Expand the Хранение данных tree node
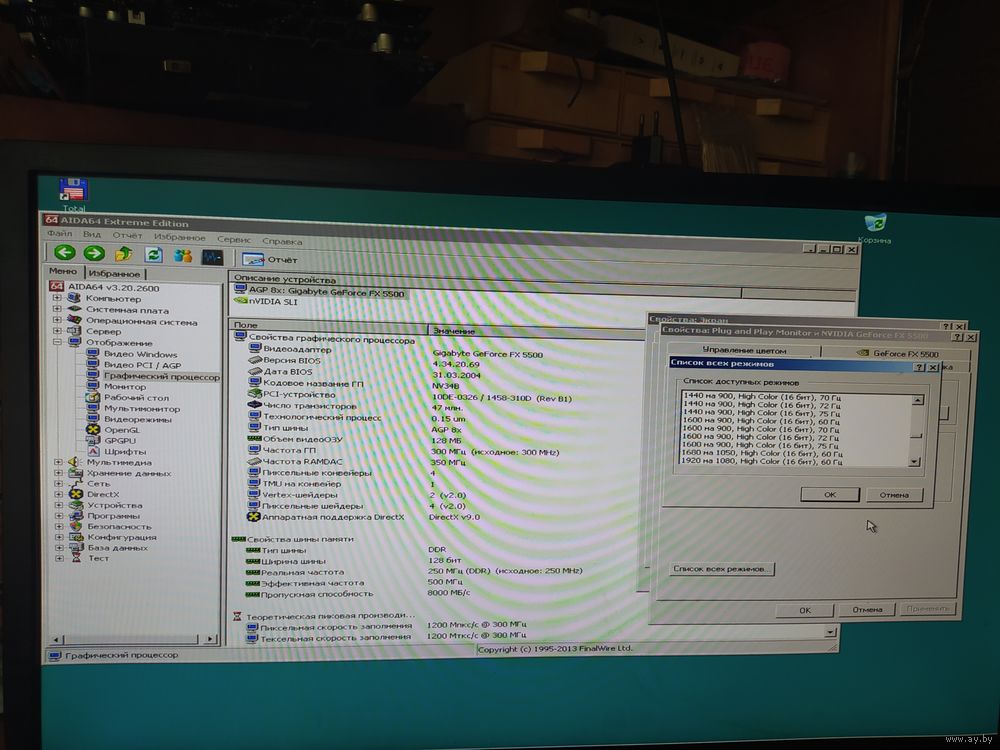 (x=58, y=473)
